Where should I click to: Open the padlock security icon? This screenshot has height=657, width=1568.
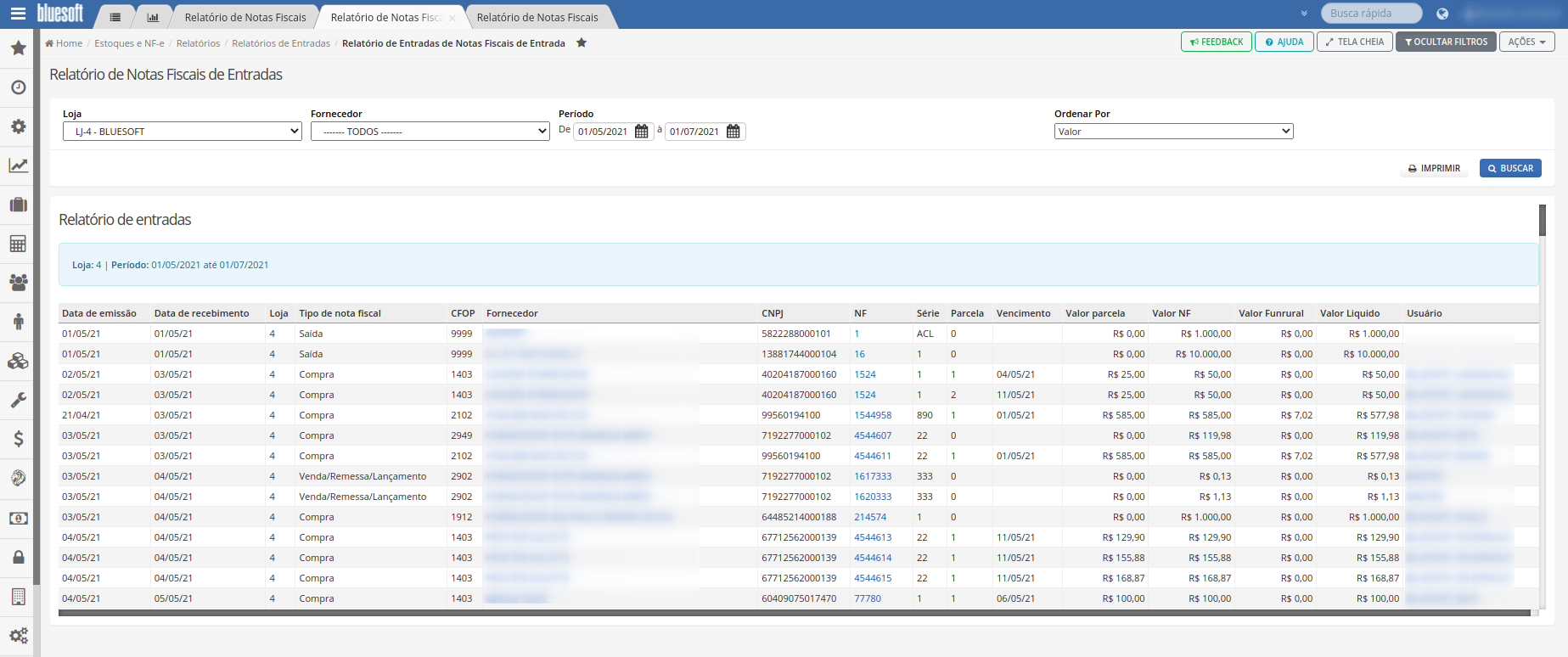point(18,557)
